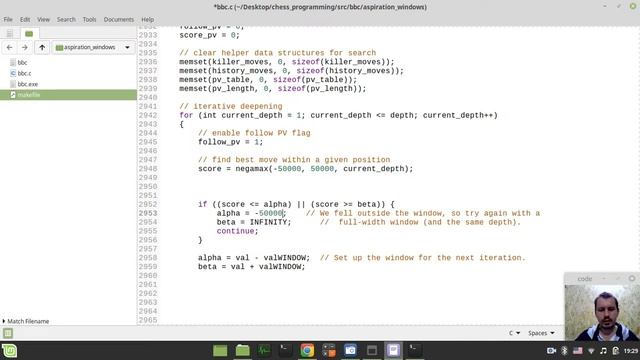Viewport: 640px width, 360px height.
Task: Switch to the text editor taskbar item
Action: click(393, 351)
